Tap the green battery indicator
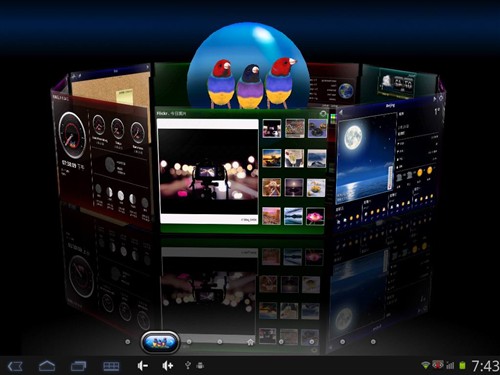The height and width of the screenshot is (375, 500). tap(462, 366)
